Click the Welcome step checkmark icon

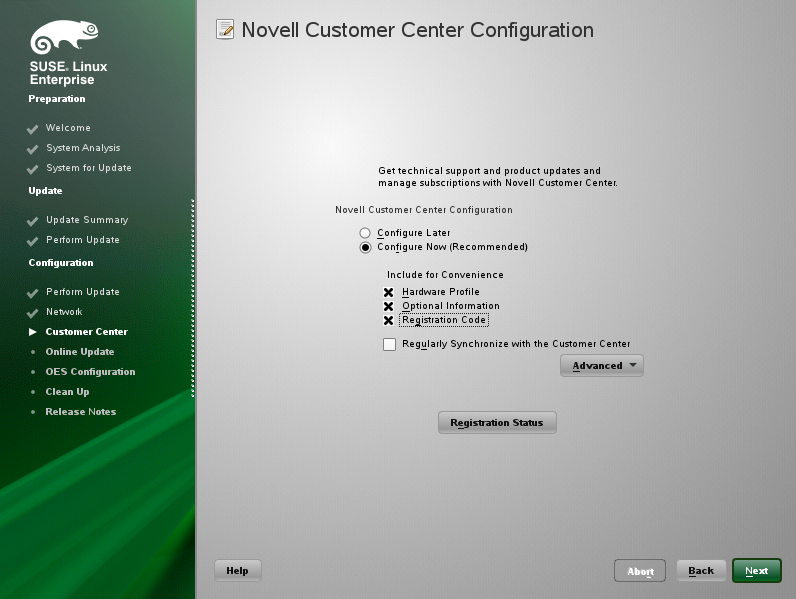pos(32,129)
